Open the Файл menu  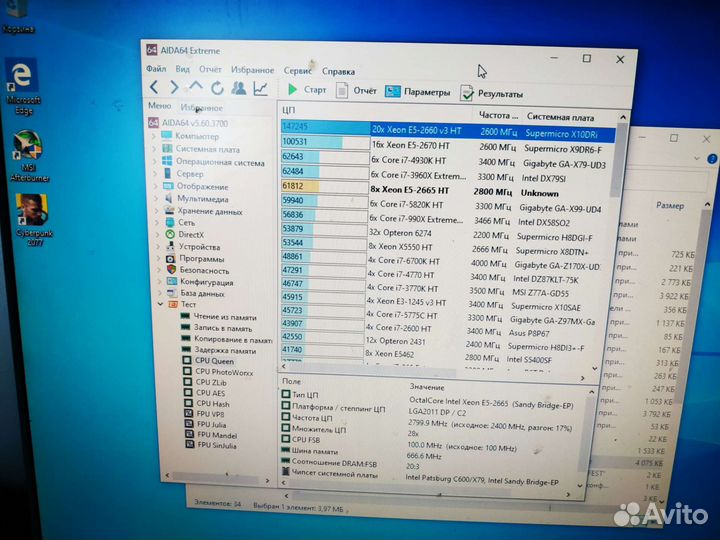[x=156, y=68]
